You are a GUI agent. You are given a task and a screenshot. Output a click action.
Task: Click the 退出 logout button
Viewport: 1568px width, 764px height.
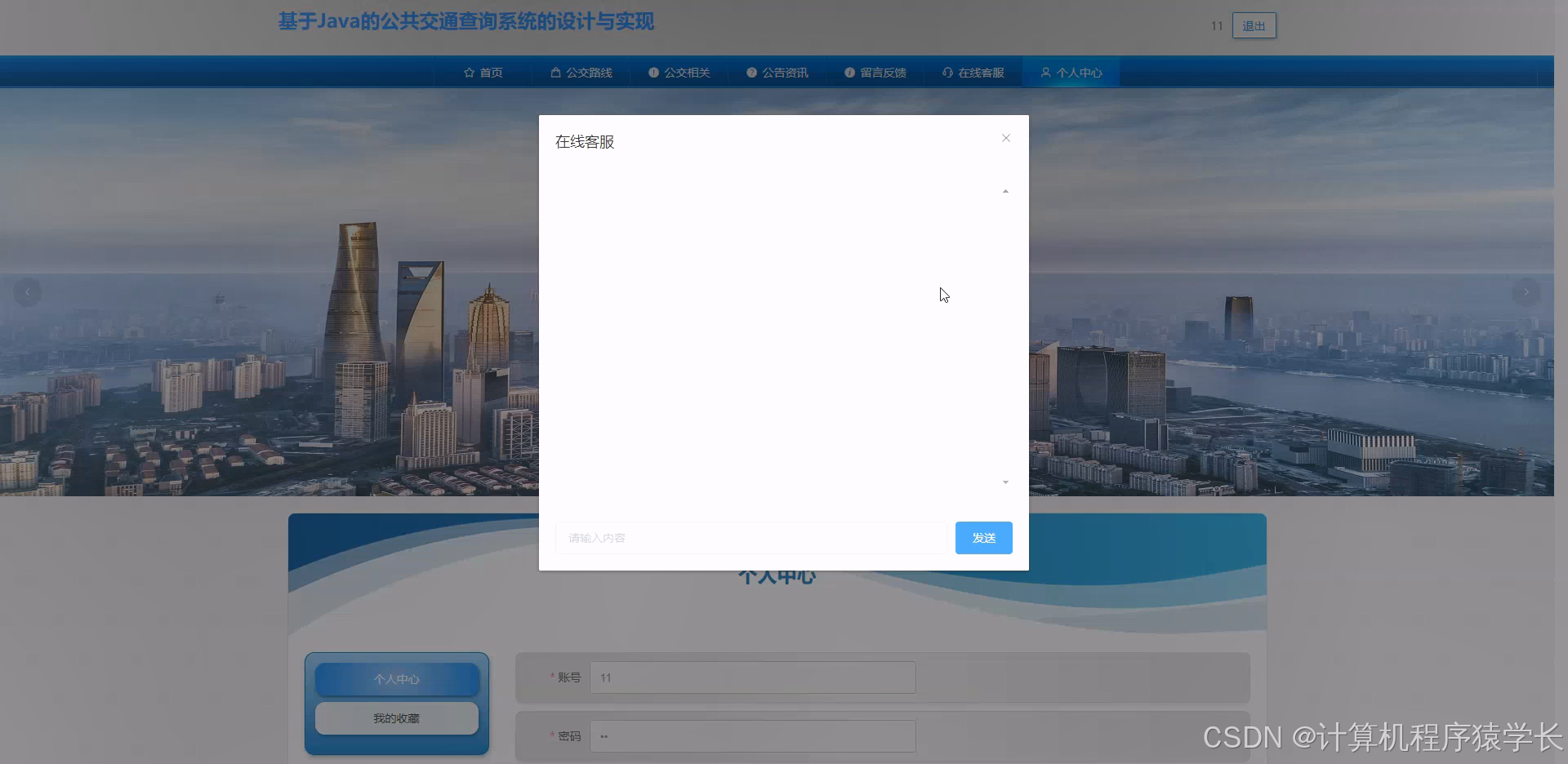pos(1254,25)
